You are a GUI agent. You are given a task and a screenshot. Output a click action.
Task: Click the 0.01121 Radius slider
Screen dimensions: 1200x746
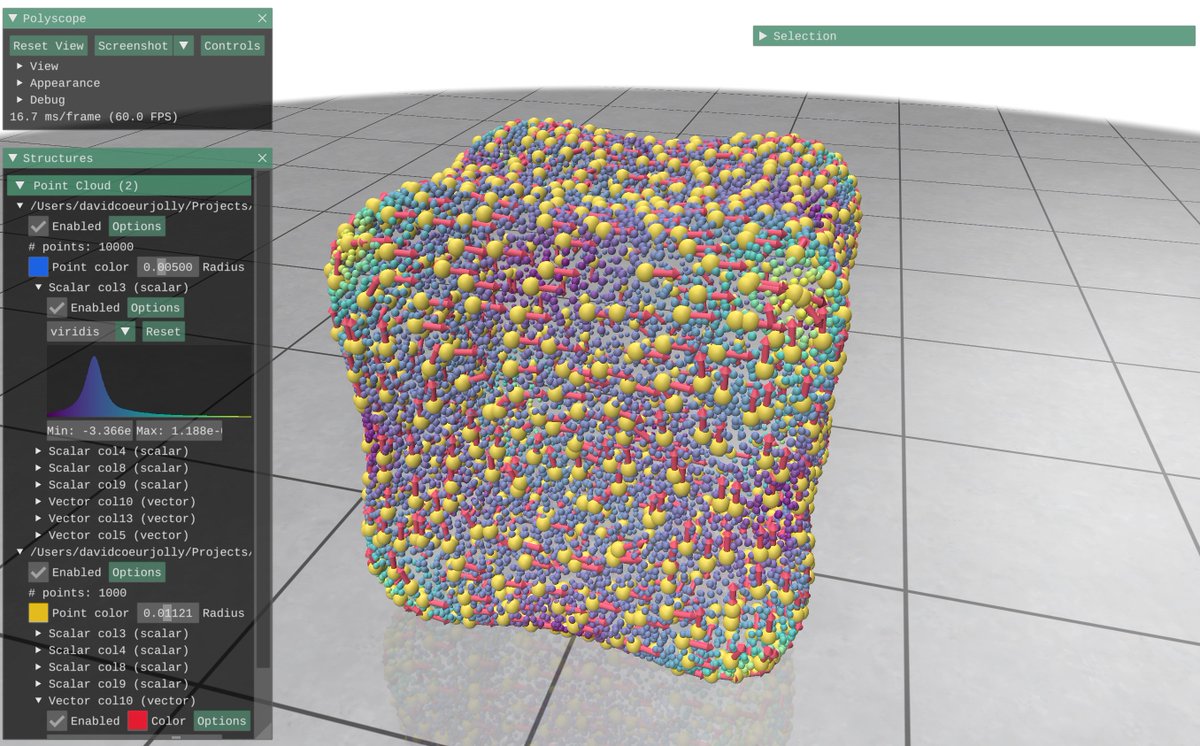(167, 613)
